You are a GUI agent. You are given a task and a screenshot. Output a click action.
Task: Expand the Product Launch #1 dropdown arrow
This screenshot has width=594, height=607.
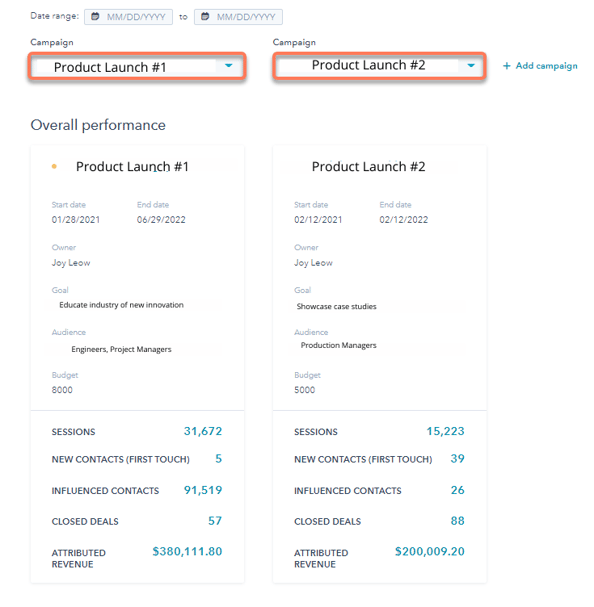click(228, 66)
